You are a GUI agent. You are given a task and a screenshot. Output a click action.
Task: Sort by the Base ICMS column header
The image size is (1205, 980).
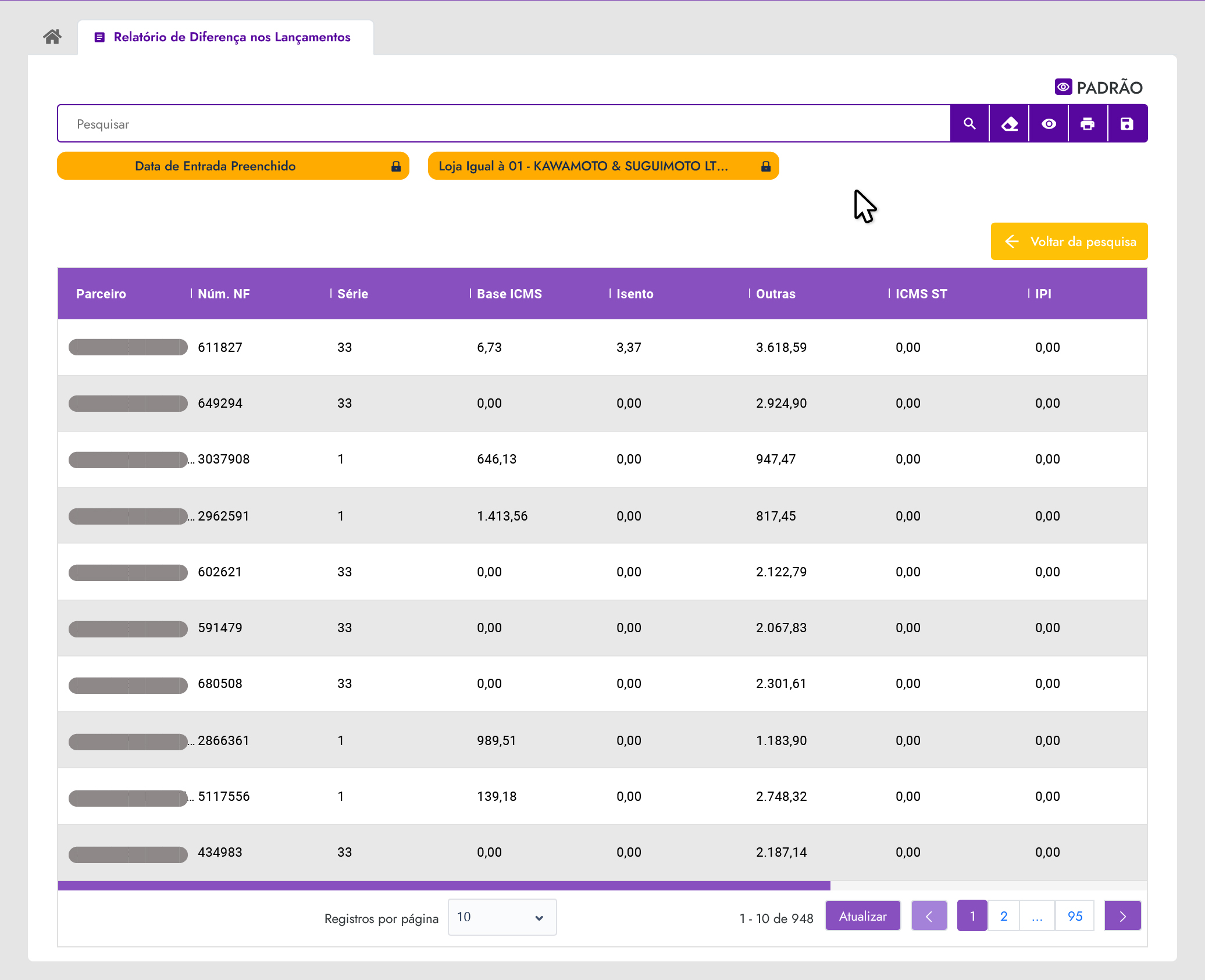click(x=509, y=294)
